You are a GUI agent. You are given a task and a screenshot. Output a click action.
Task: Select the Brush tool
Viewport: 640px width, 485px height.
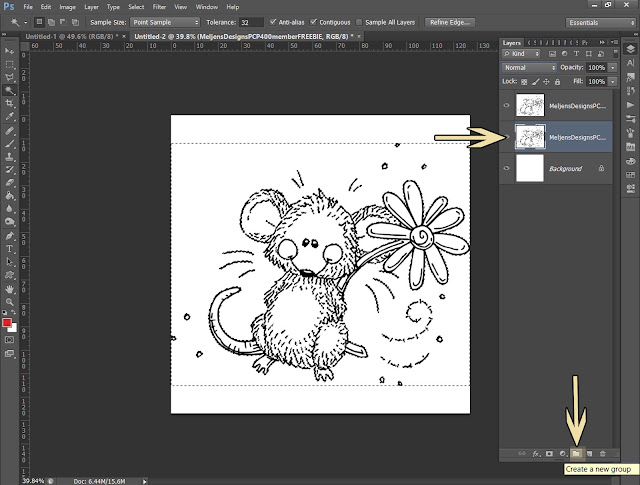tap(9, 144)
